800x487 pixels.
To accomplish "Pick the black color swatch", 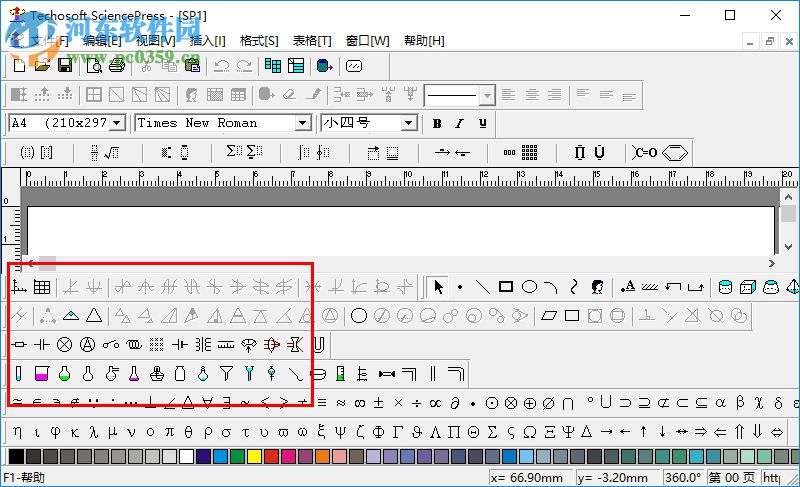I will tap(16, 456).
